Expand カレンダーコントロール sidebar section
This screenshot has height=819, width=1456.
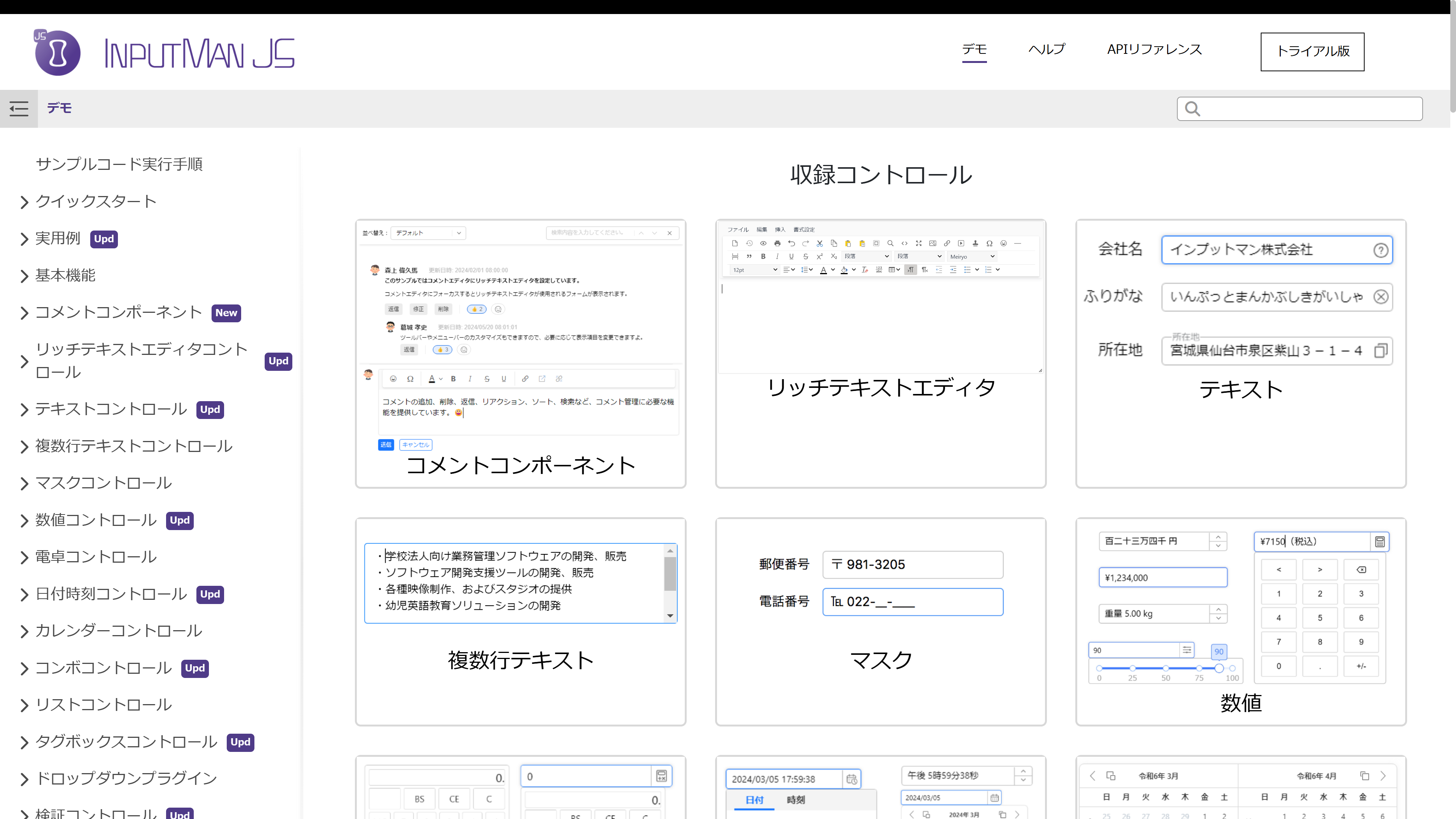(x=24, y=631)
